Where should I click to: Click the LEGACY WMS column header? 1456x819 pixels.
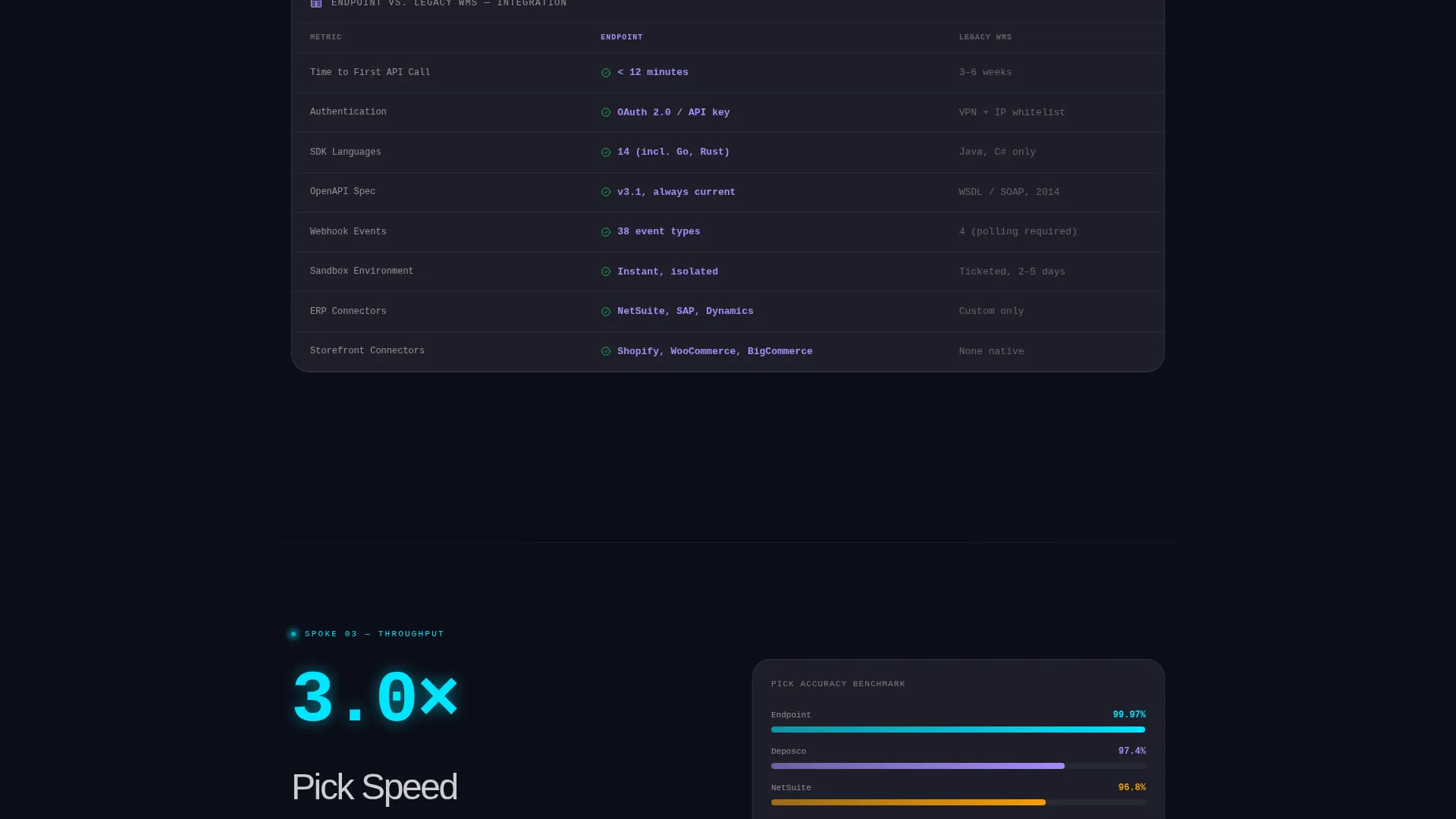tap(985, 37)
